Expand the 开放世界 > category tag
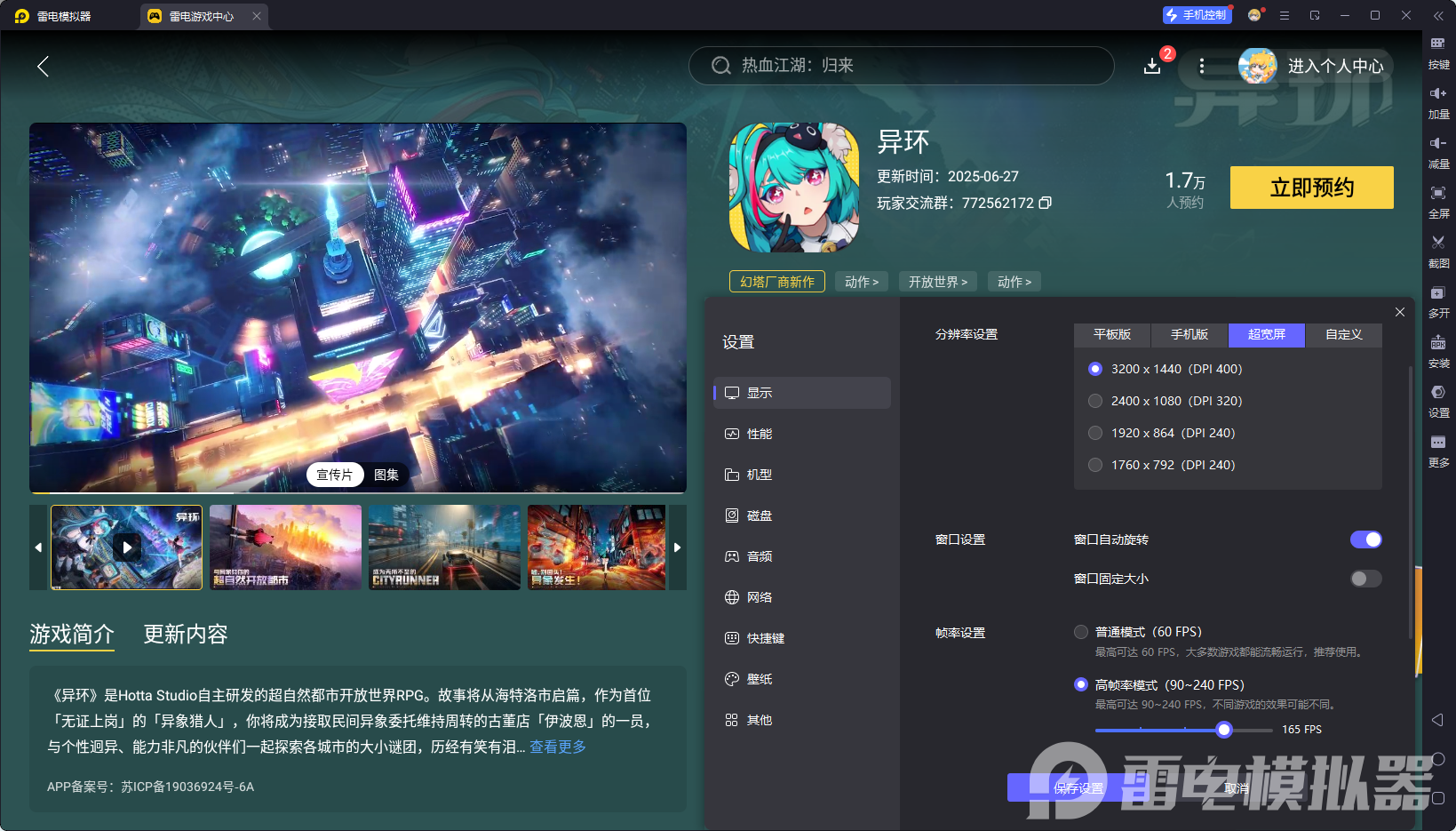This screenshot has width=1456, height=831. point(938,282)
